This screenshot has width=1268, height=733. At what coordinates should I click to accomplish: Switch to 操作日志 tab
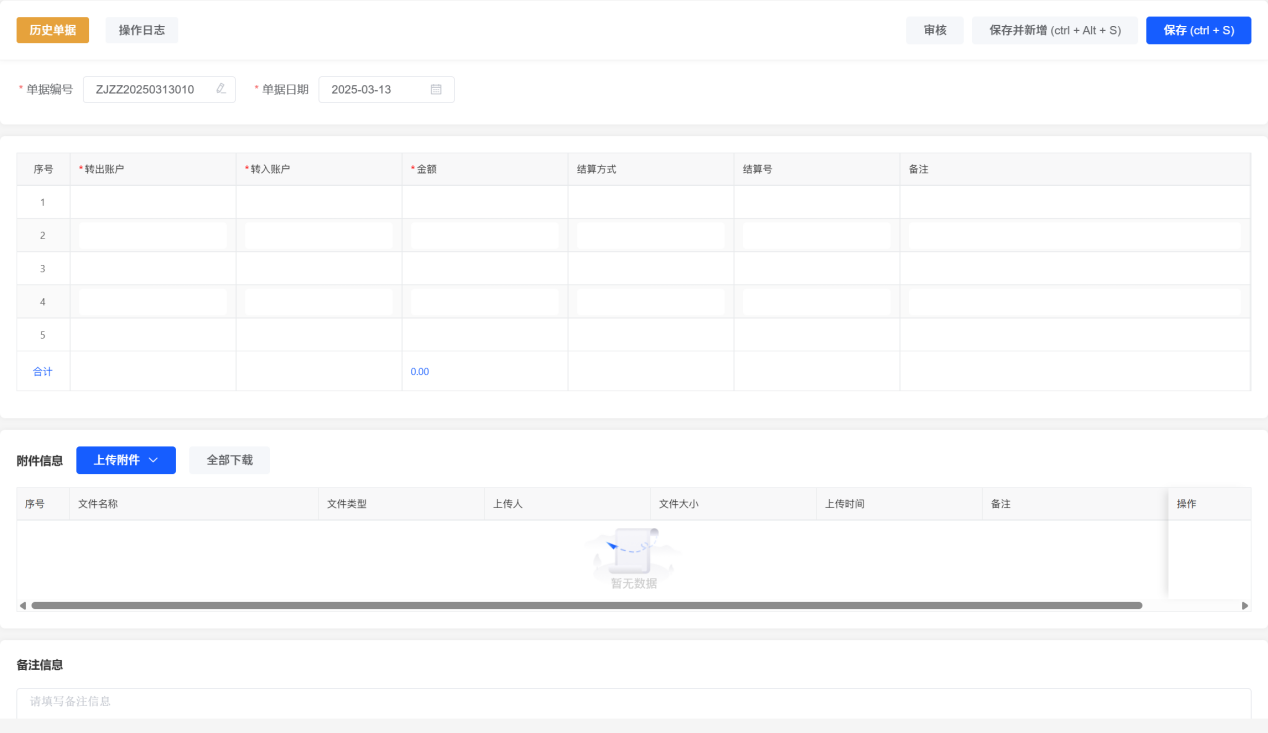coord(141,30)
